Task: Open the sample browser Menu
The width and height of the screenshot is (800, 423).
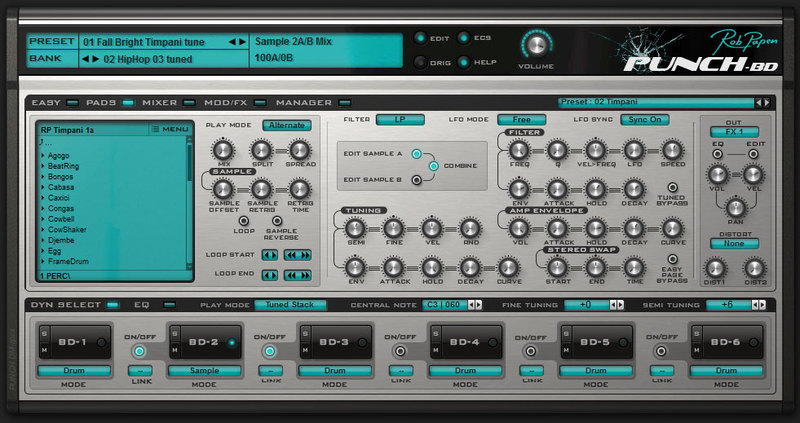Action: coord(169,129)
